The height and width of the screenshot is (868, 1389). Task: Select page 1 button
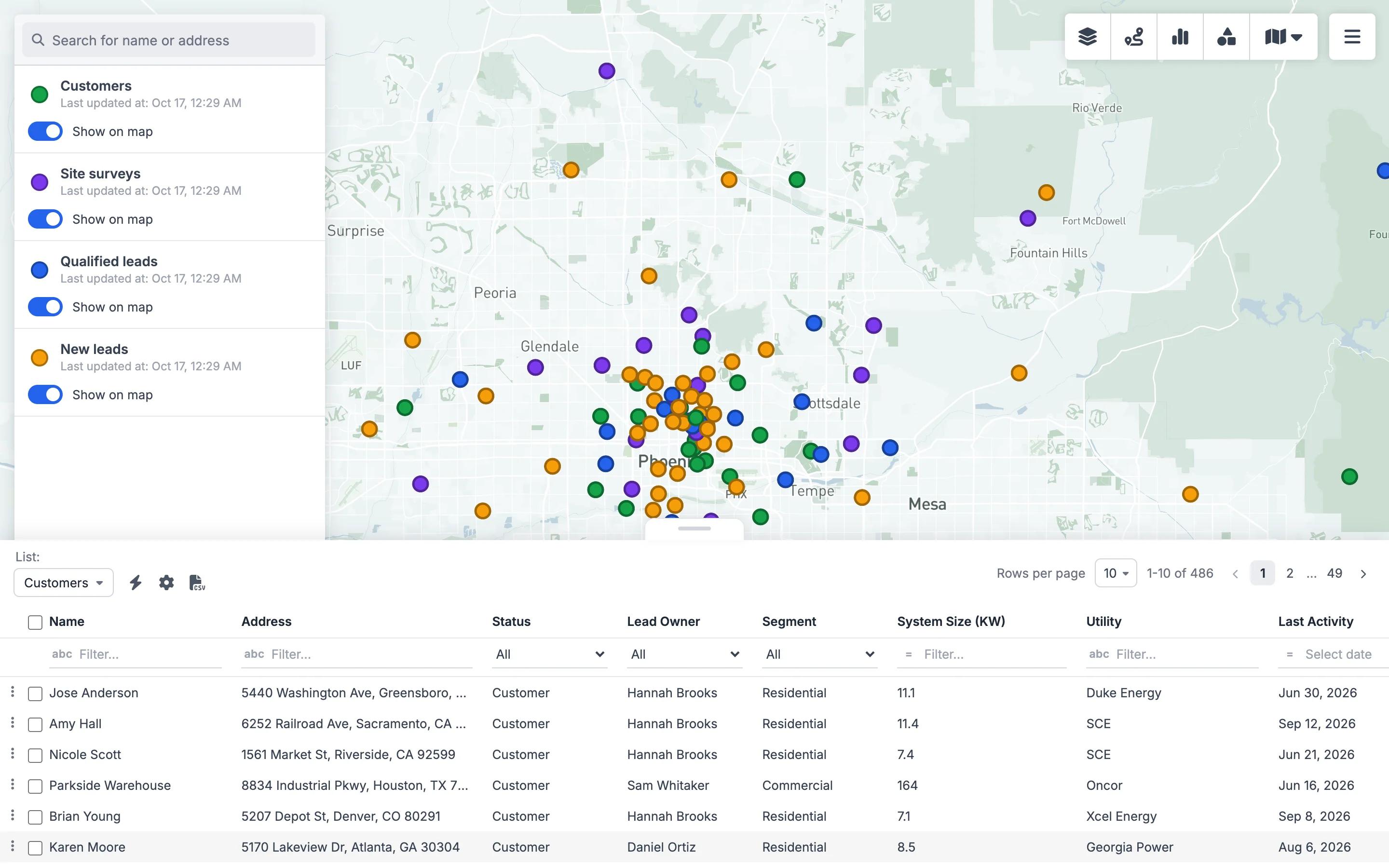[1262, 573]
